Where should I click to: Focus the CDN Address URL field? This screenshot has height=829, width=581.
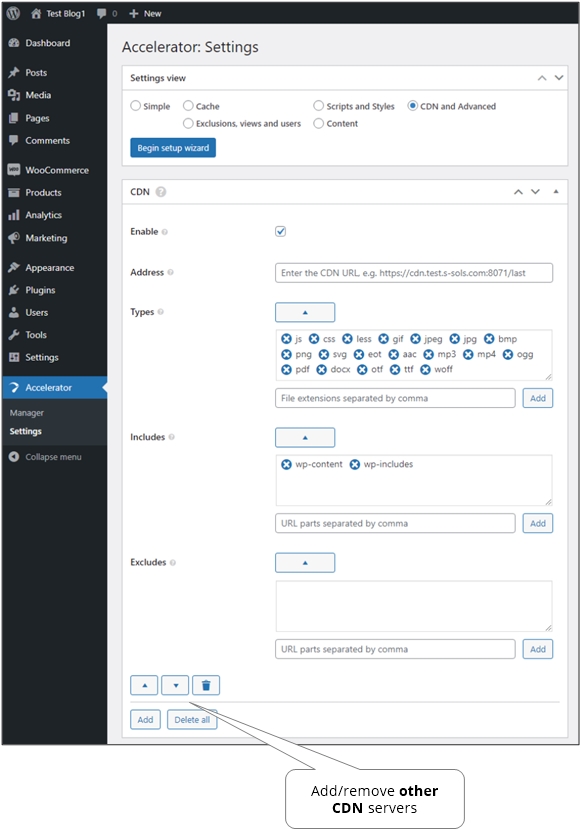414,273
